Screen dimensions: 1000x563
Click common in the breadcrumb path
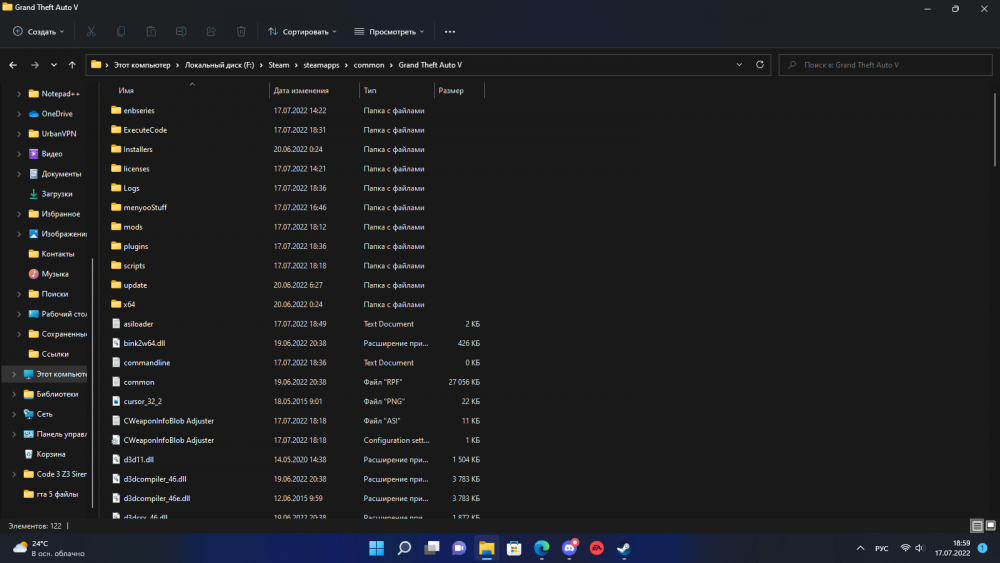[369, 65]
